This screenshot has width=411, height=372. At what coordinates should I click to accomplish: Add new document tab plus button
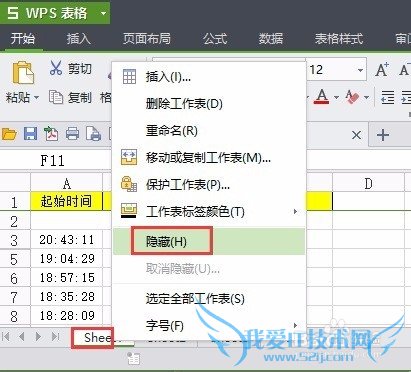(x=383, y=135)
